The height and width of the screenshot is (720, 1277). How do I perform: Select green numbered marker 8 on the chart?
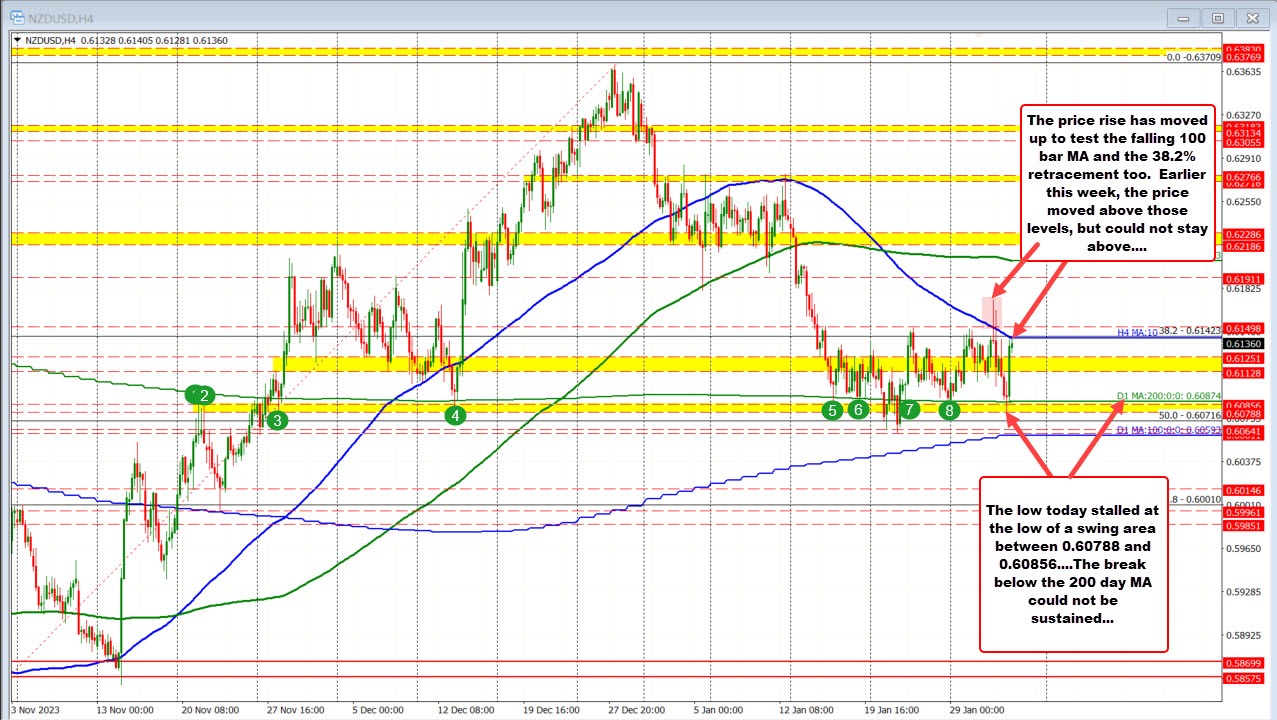coord(948,409)
